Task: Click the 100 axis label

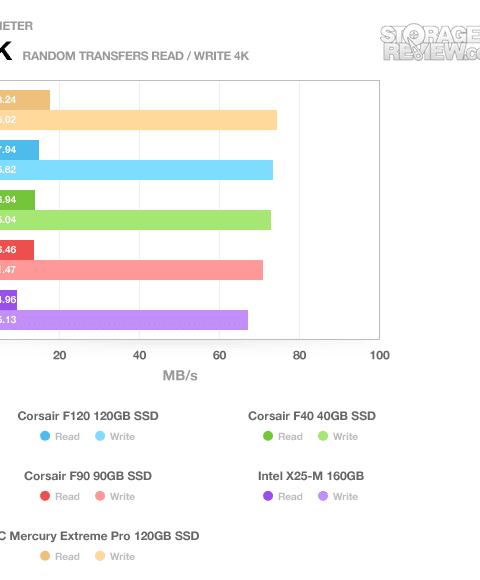Action: [379, 355]
